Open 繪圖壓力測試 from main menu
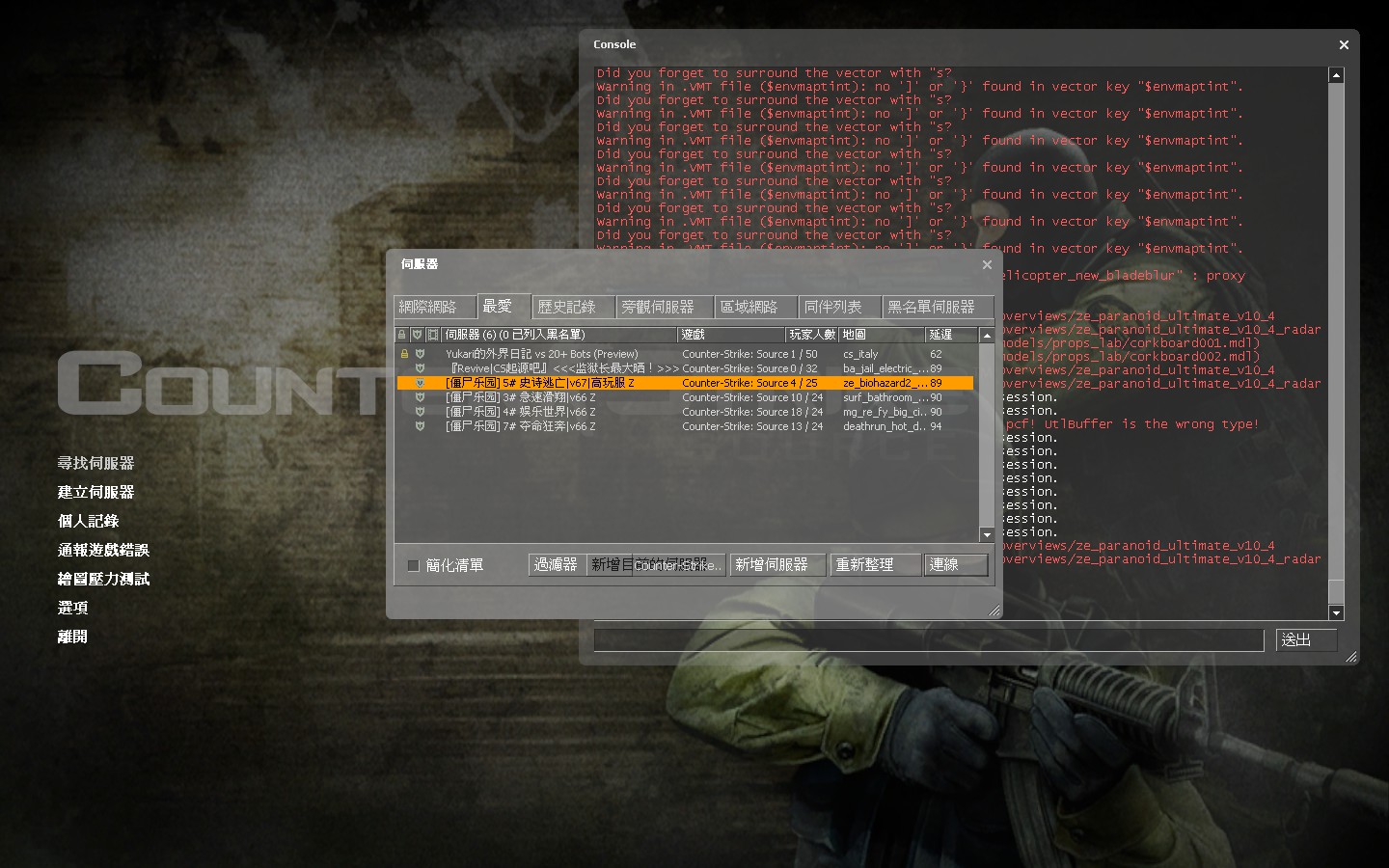The height and width of the screenshot is (868, 1389). coord(103,579)
